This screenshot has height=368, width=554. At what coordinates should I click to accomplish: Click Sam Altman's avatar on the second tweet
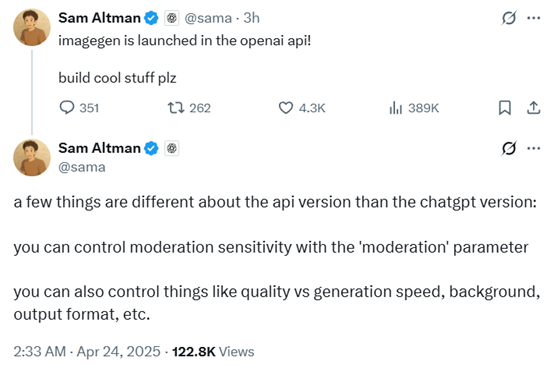click(x=32, y=158)
